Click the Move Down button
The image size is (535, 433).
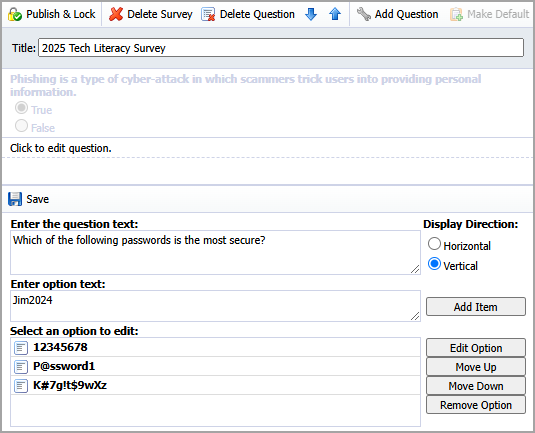[x=476, y=386]
